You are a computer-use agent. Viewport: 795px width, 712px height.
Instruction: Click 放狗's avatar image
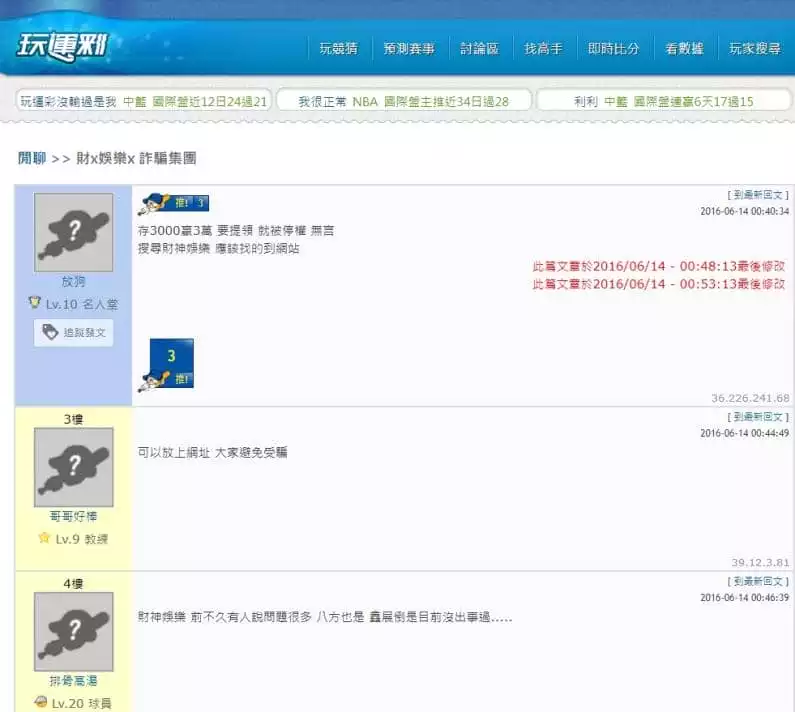74,232
